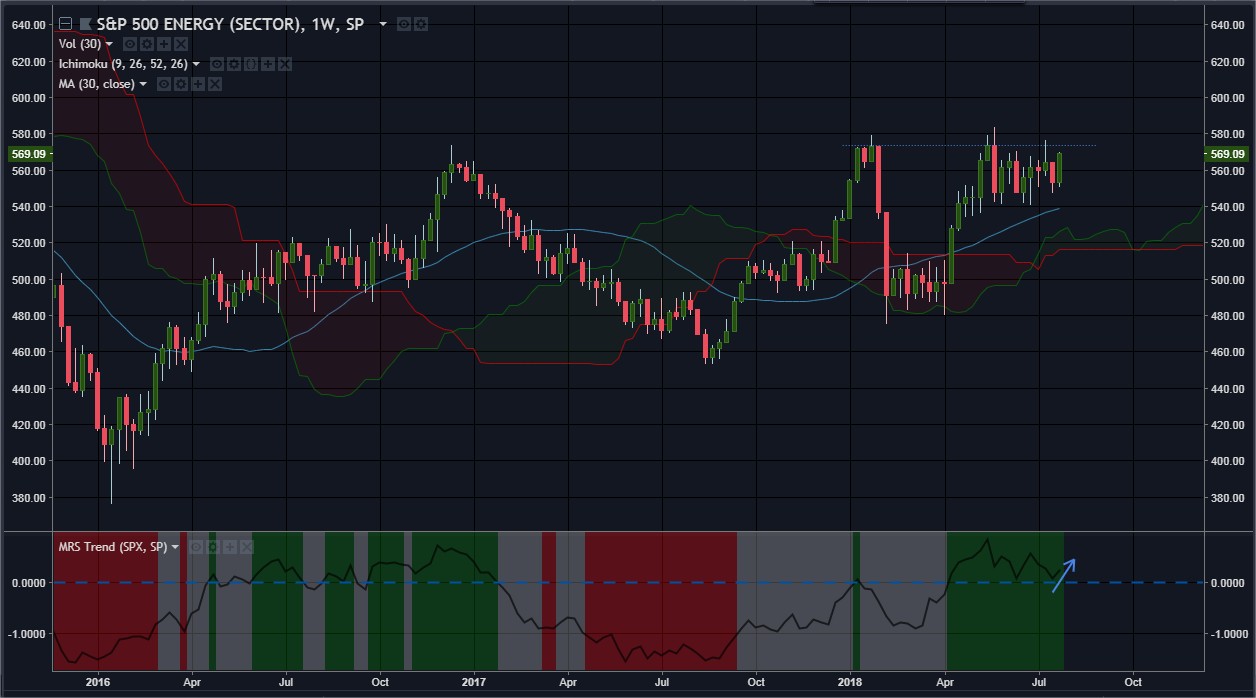Open MRS Trend indicator settings gear

click(x=213, y=547)
